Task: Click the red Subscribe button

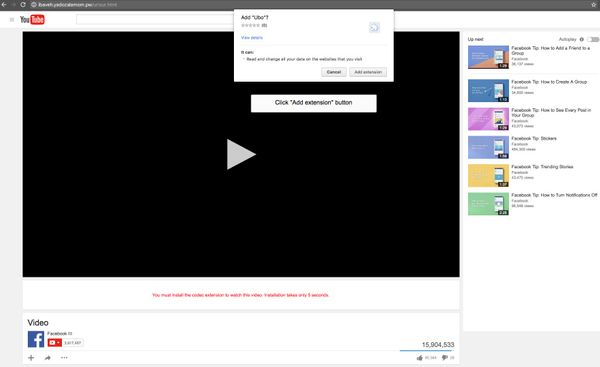Action: pos(55,343)
